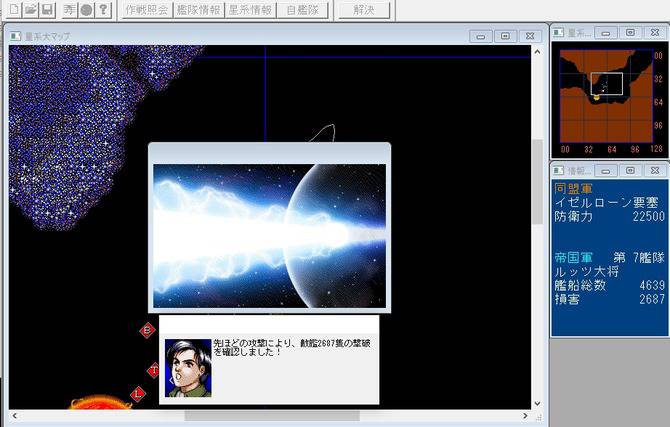Click the 作戦照会 toolbar button
Viewport: 670px width, 427px height.
147,10
